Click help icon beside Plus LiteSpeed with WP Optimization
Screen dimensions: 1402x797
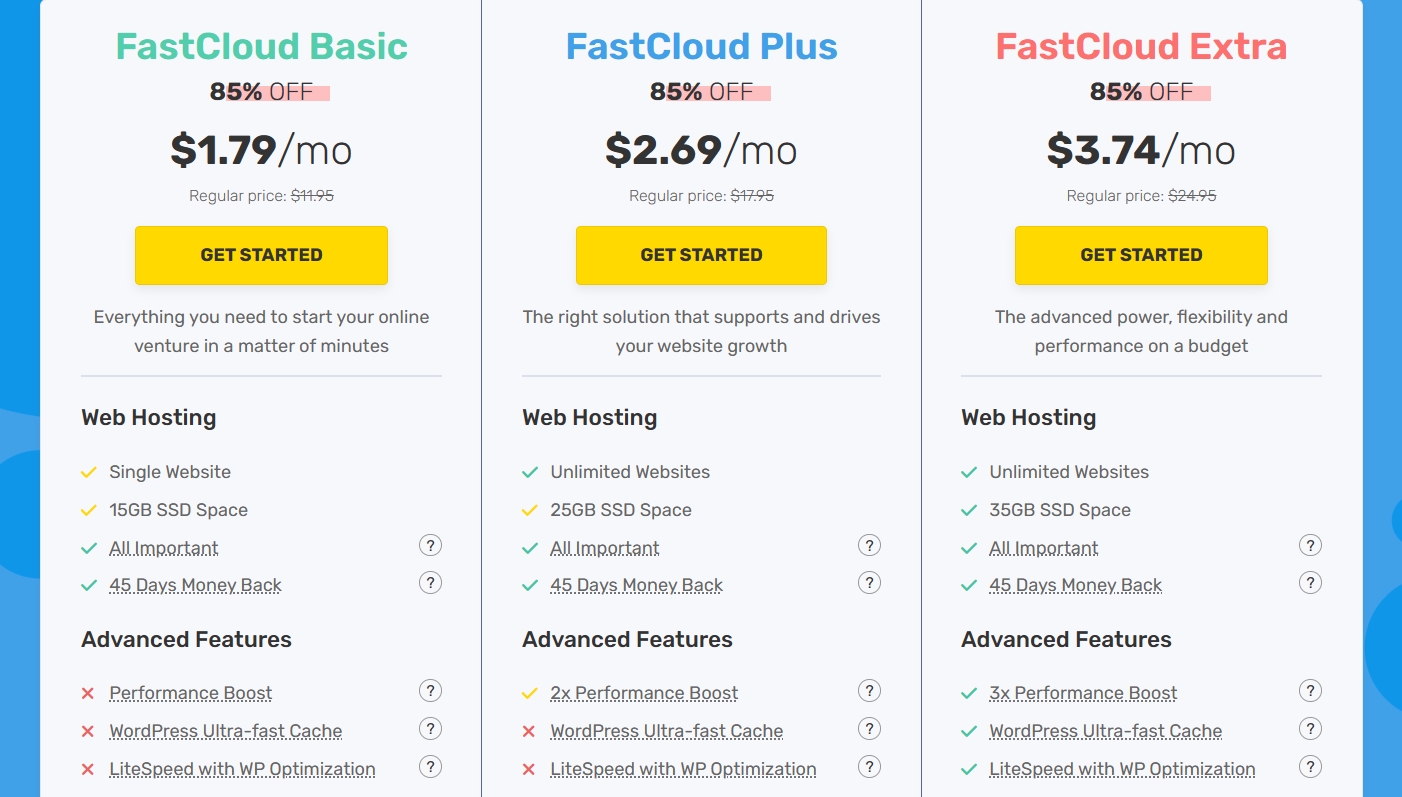[x=870, y=767]
